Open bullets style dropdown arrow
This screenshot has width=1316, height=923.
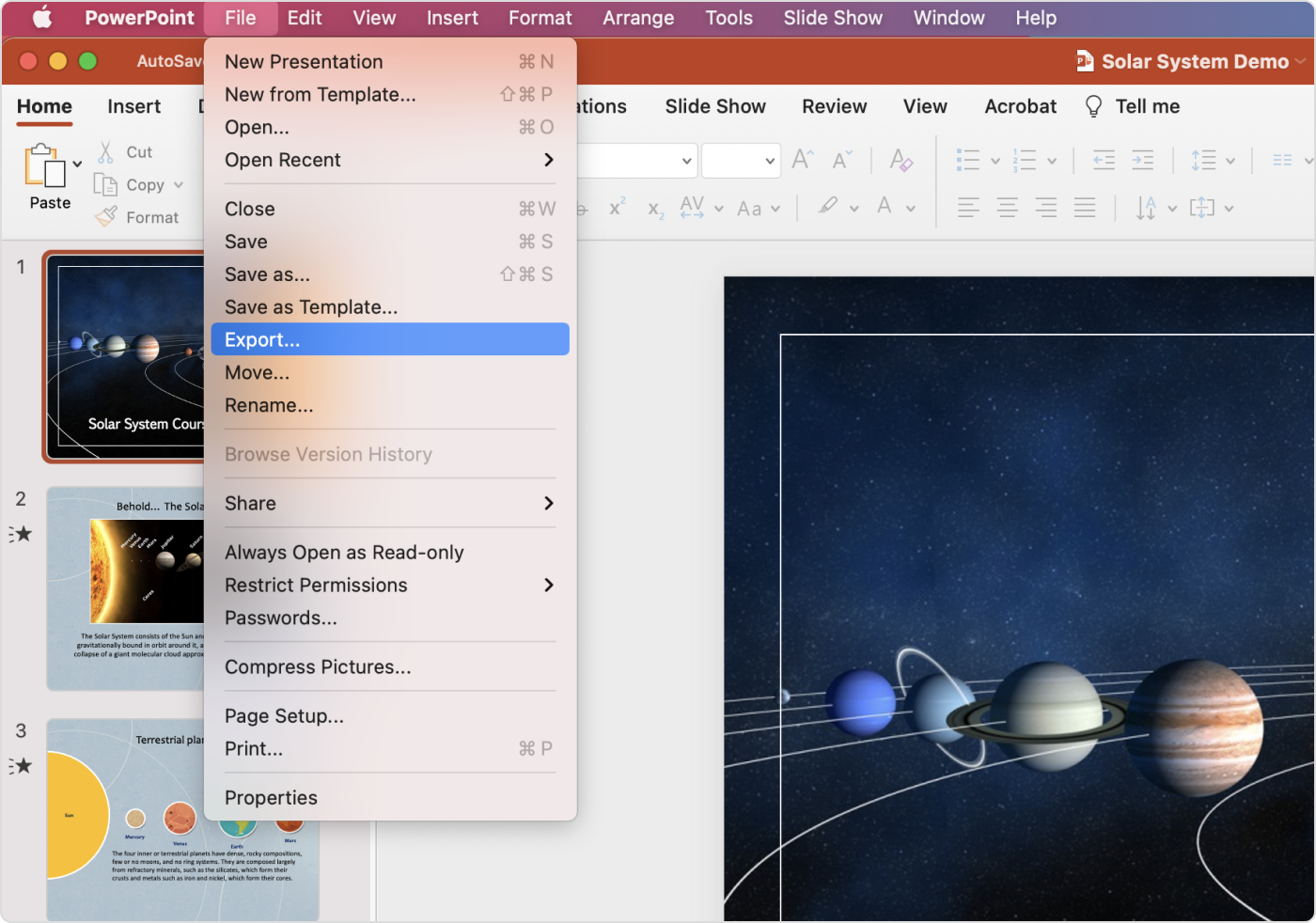995,161
